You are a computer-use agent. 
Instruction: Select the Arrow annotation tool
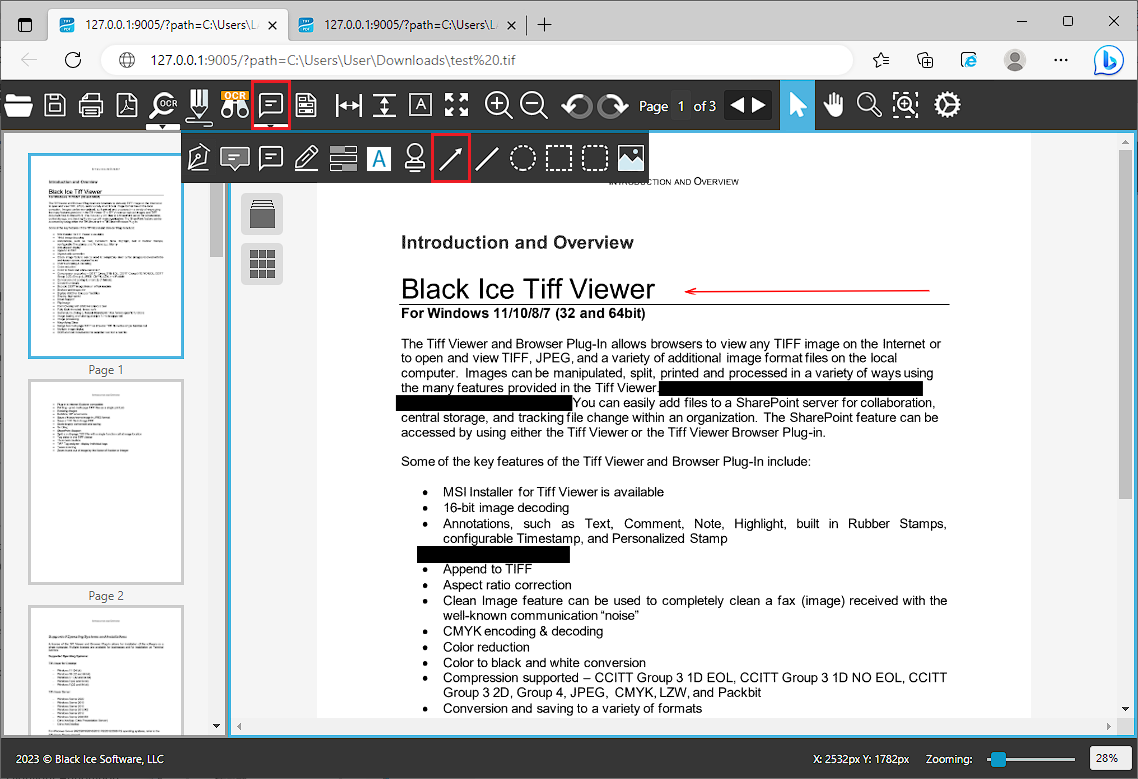click(x=451, y=158)
